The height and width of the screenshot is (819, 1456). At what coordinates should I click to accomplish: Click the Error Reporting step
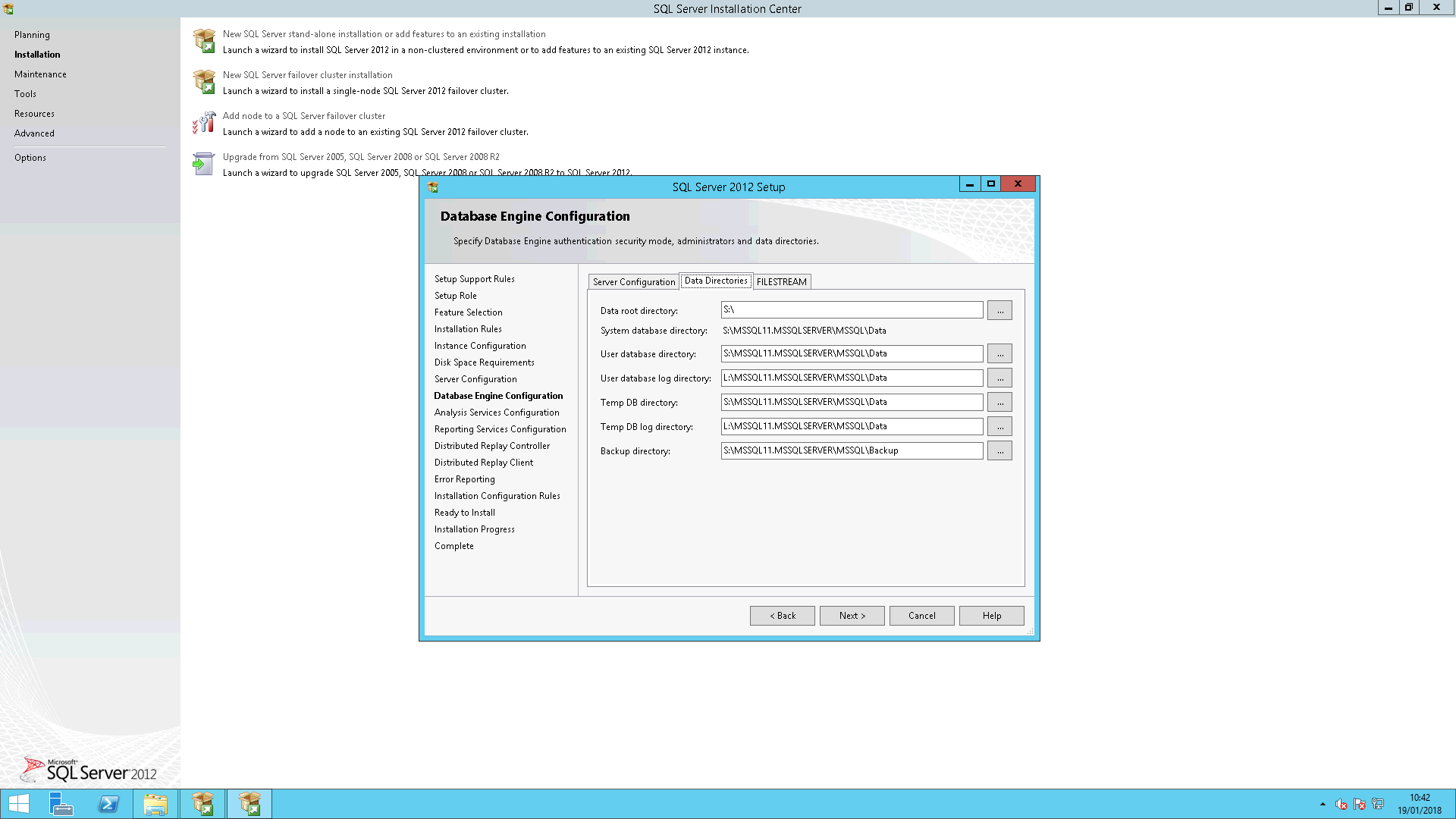[x=464, y=479]
